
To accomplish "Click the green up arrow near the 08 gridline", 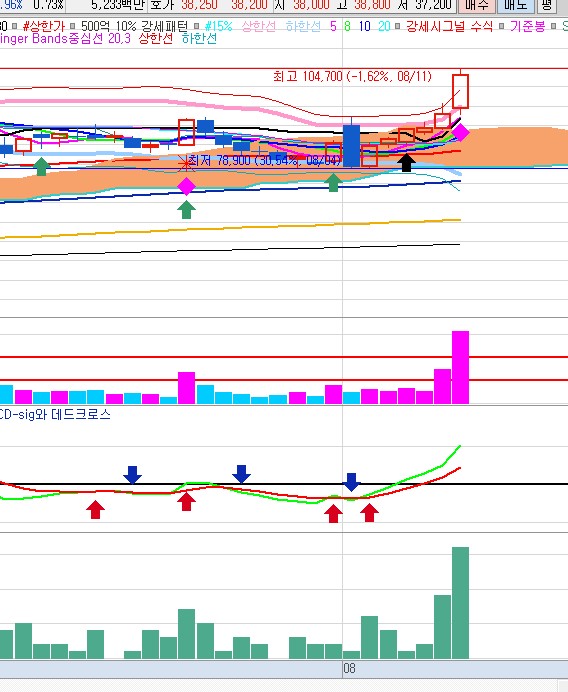I will coord(334,182).
